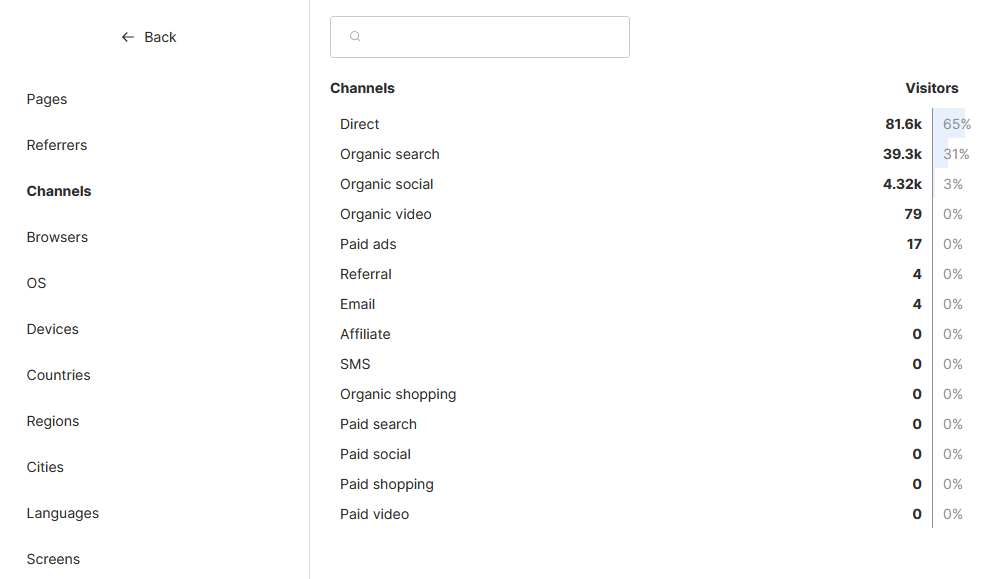Image resolution: width=992 pixels, height=579 pixels.
Task: Show the Devices breakdown
Action: click(53, 329)
